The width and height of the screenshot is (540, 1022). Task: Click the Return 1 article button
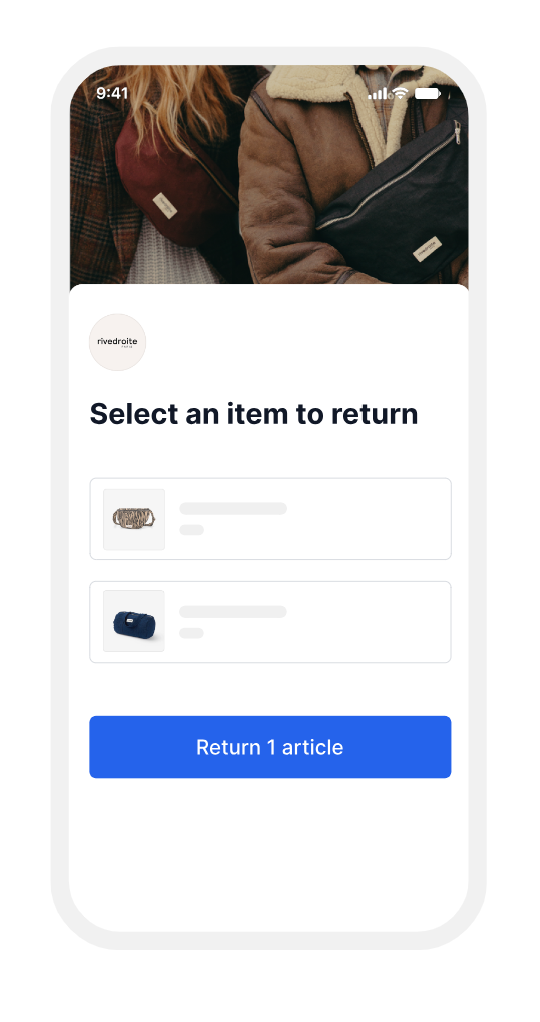pyautogui.click(x=270, y=747)
